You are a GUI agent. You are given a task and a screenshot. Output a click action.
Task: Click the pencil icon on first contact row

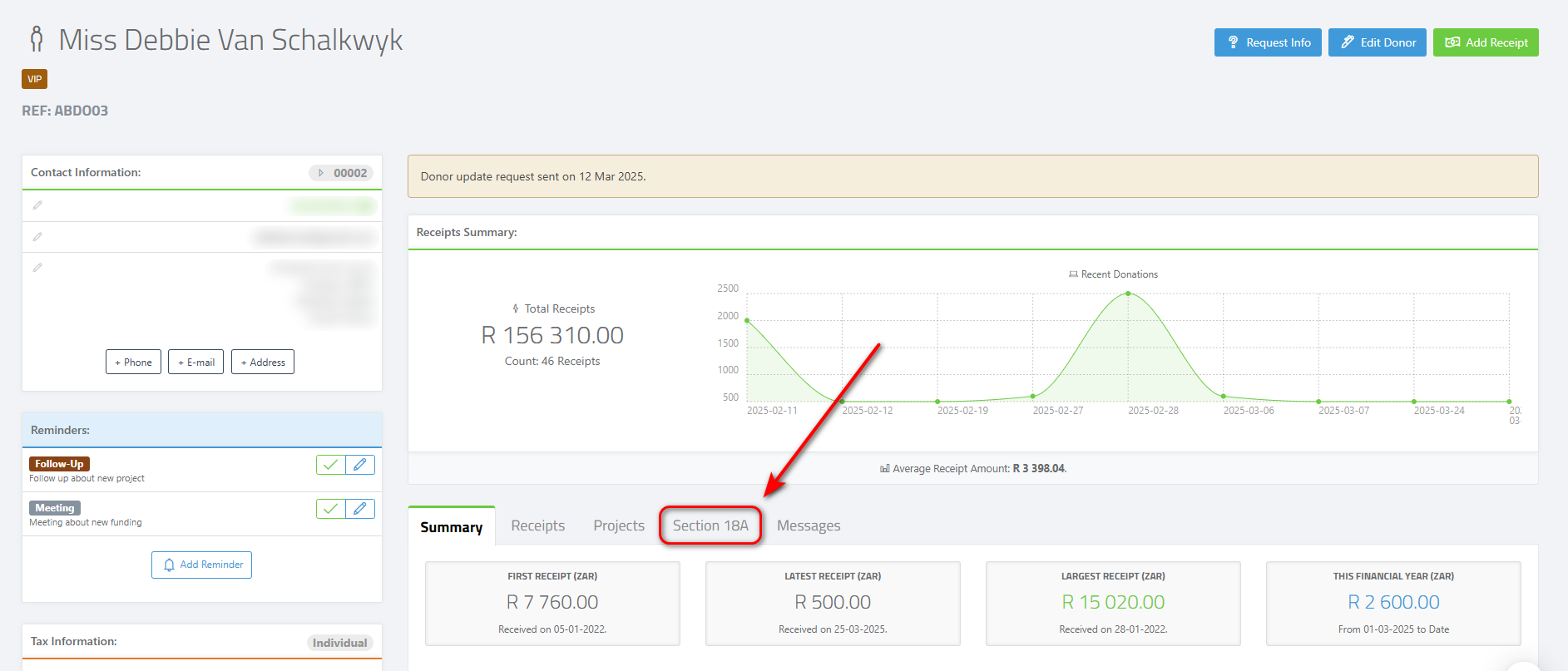pyautogui.click(x=37, y=205)
